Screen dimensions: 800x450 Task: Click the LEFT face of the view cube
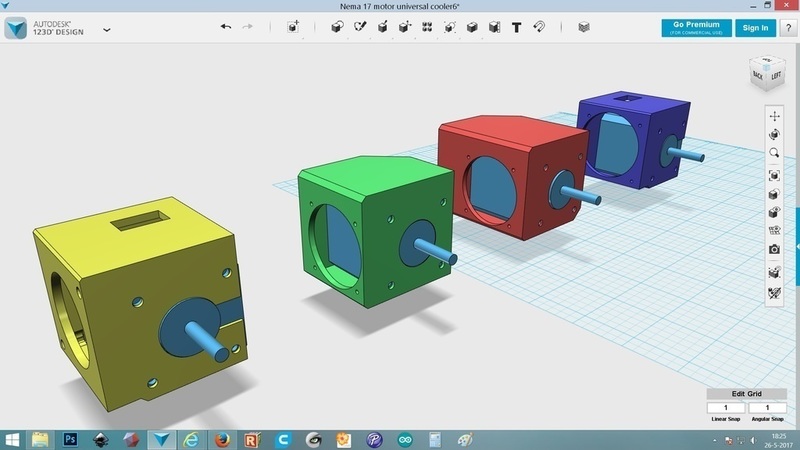(x=776, y=77)
